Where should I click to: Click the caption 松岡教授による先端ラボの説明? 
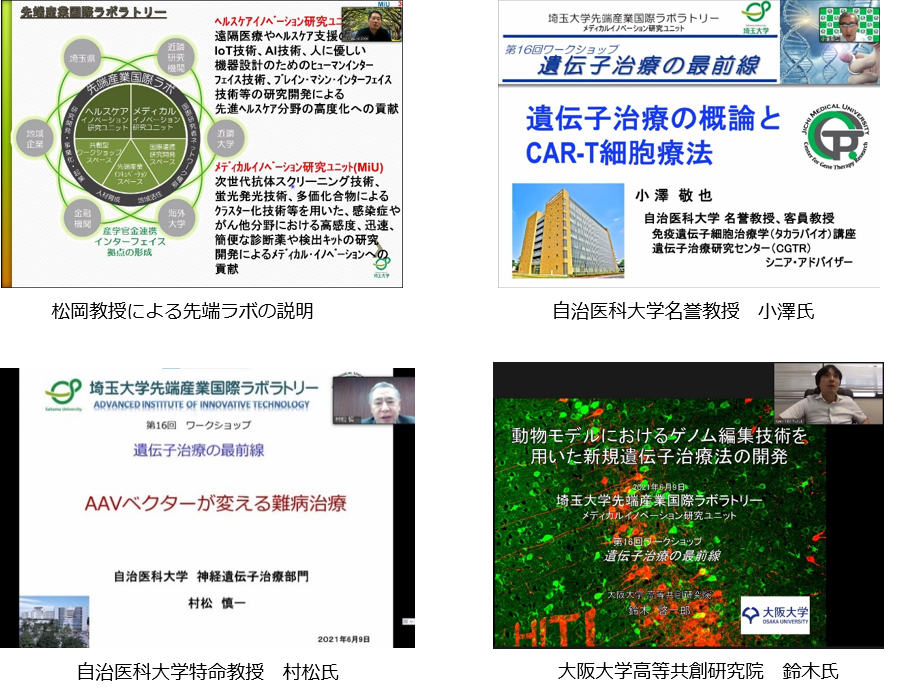(183, 311)
